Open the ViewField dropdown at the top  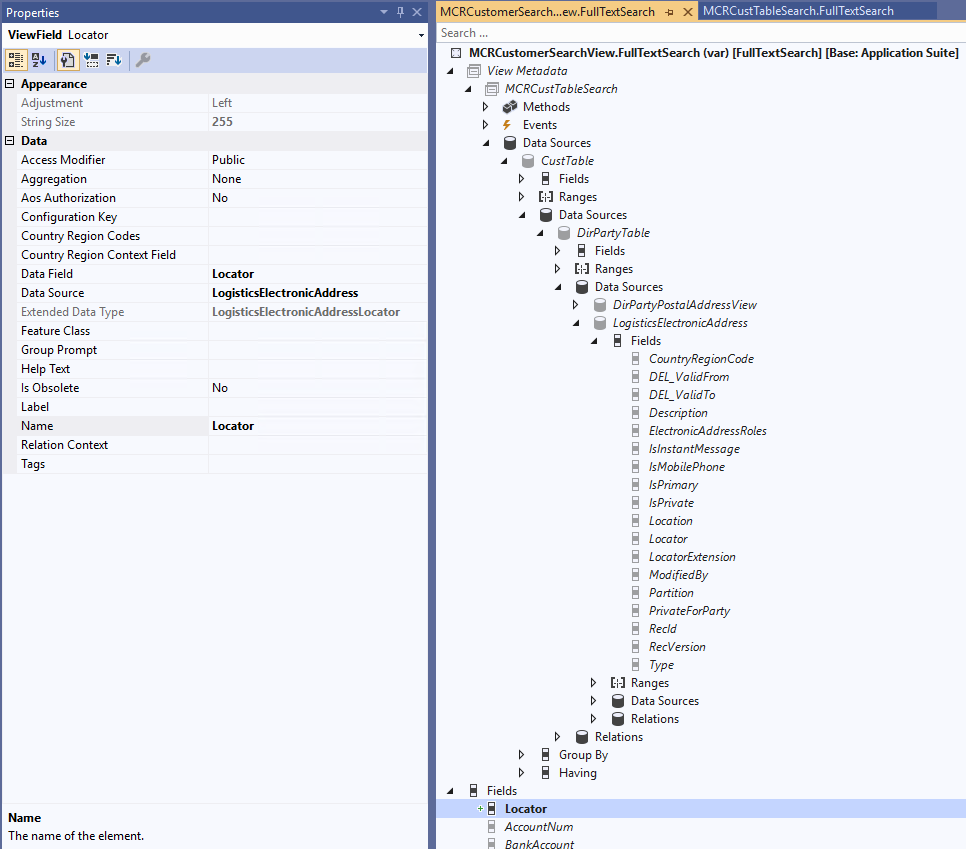(422, 35)
